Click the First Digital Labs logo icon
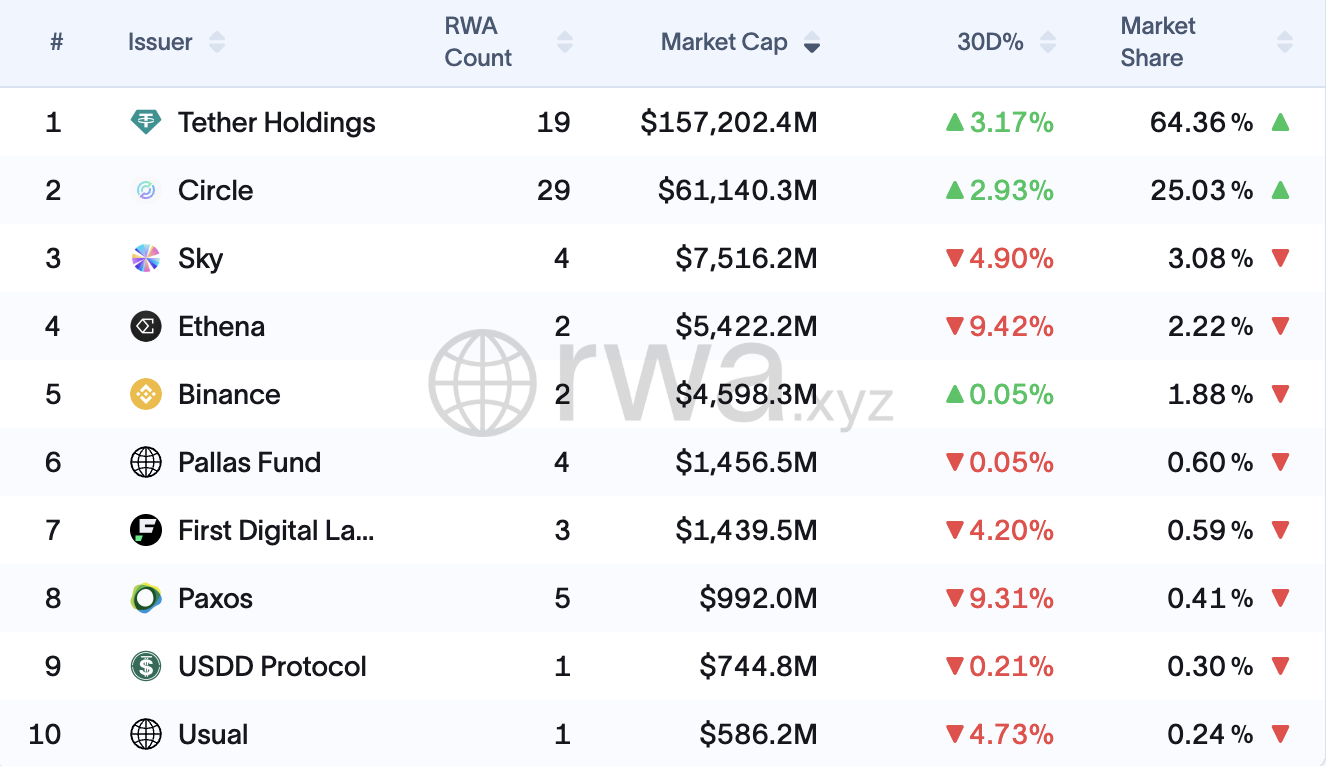This screenshot has width=1326, height=766. pyautogui.click(x=146, y=530)
